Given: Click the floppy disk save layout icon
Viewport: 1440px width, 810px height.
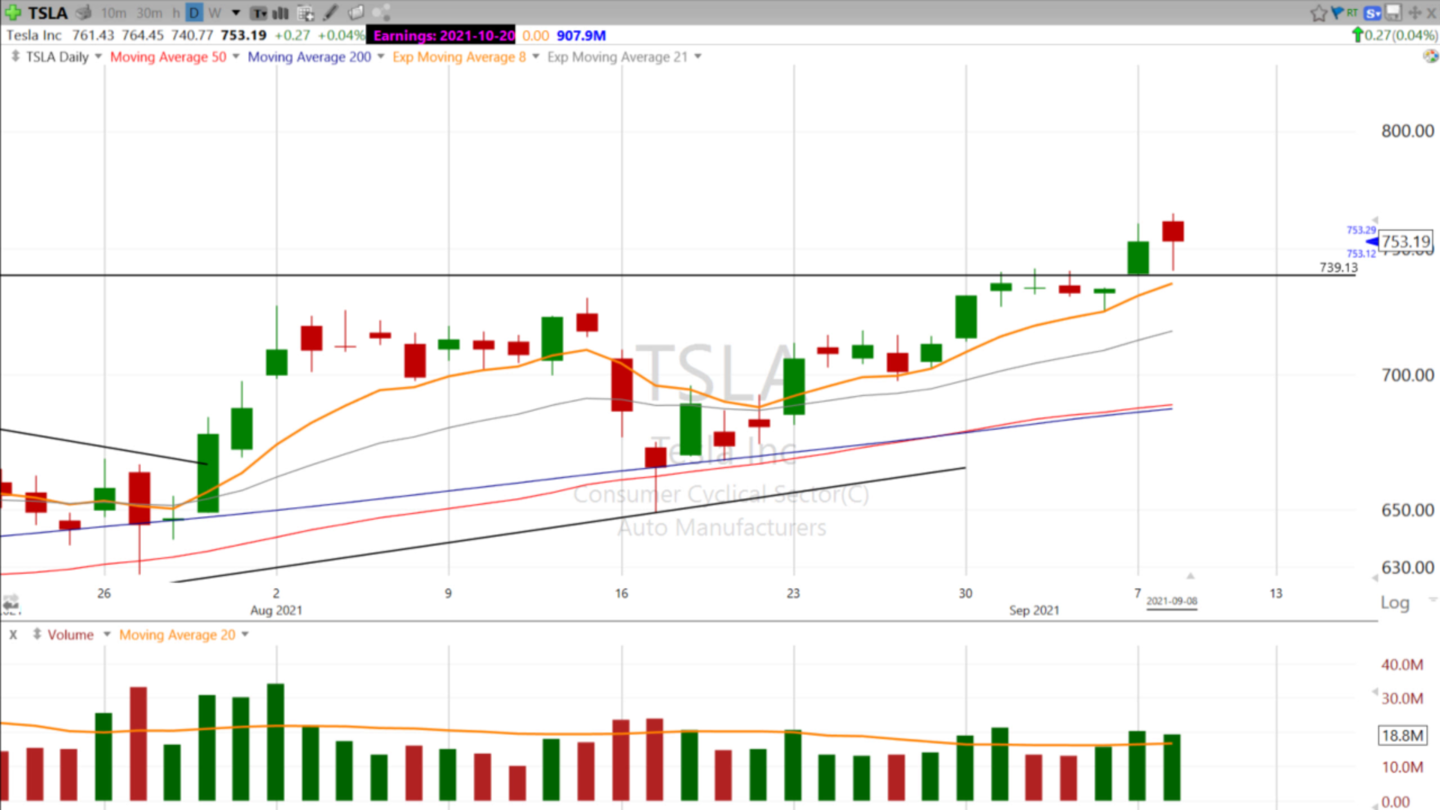Looking at the screenshot, I should click(1392, 13).
